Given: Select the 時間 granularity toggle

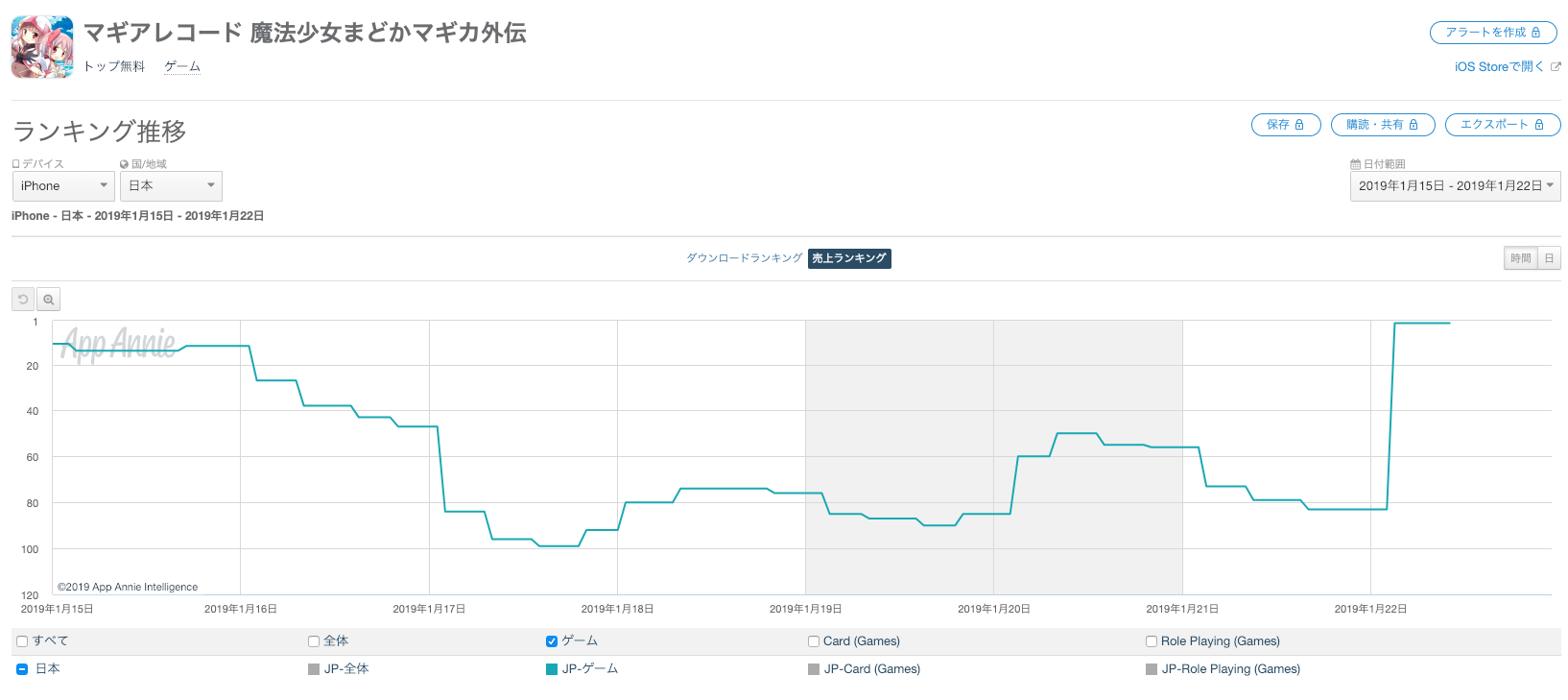Looking at the screenshot, I should 1521,258.
